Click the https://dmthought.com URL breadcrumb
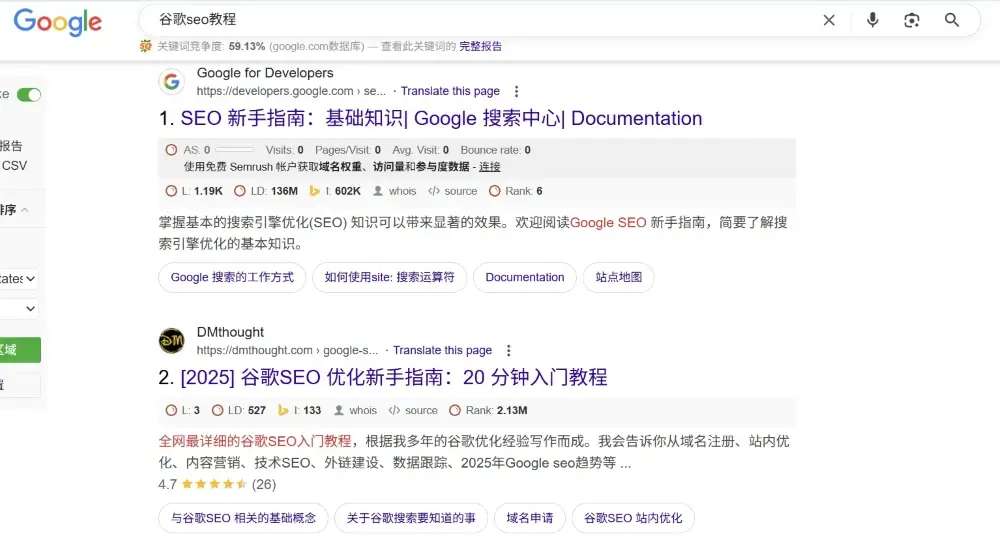The width and height of the screenshot is (1000, 551). point(287,350)
